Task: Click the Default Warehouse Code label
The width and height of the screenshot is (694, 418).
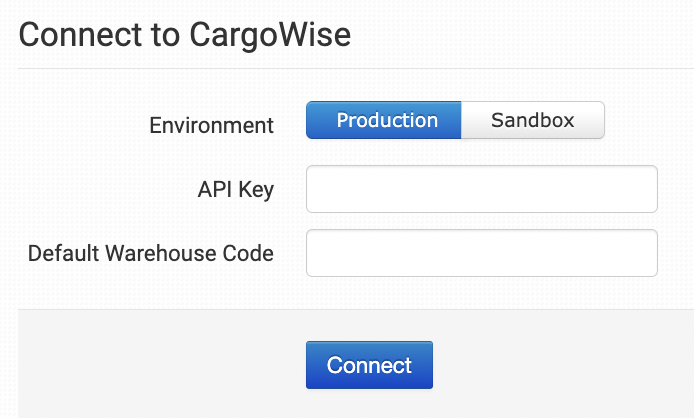Action: tap(151, 253)
